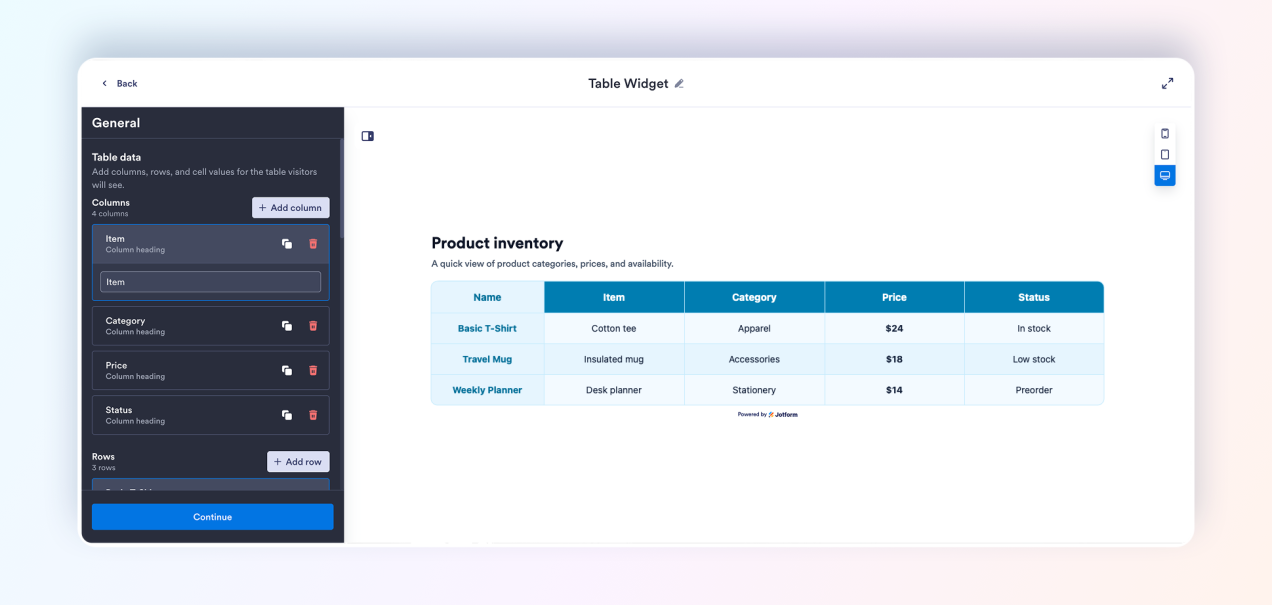Screen dimensions: 1272x605
Task: Delete the Price column
Action: click(313, 370)
